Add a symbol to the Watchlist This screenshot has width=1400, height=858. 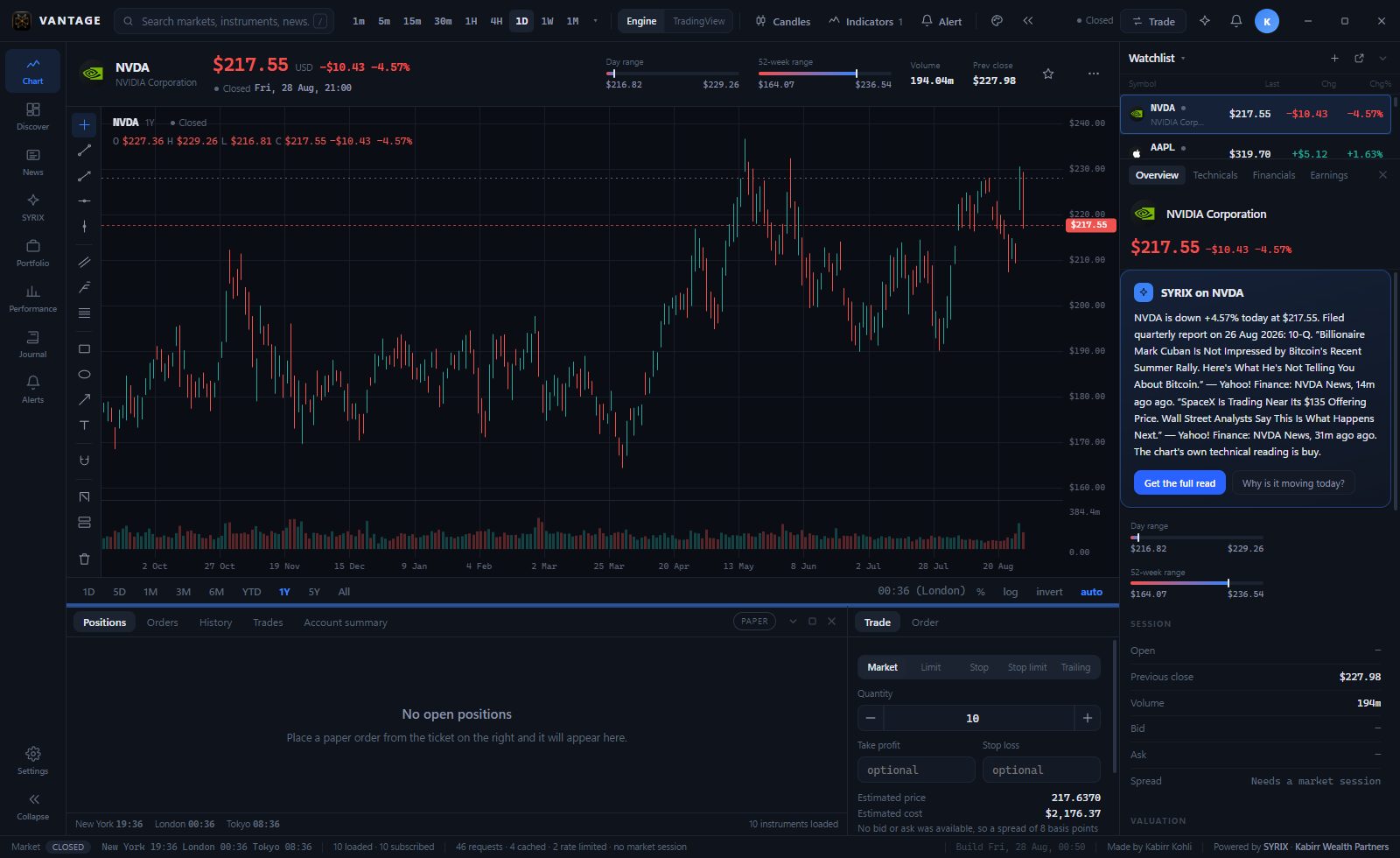click(x=1334, y=59)
